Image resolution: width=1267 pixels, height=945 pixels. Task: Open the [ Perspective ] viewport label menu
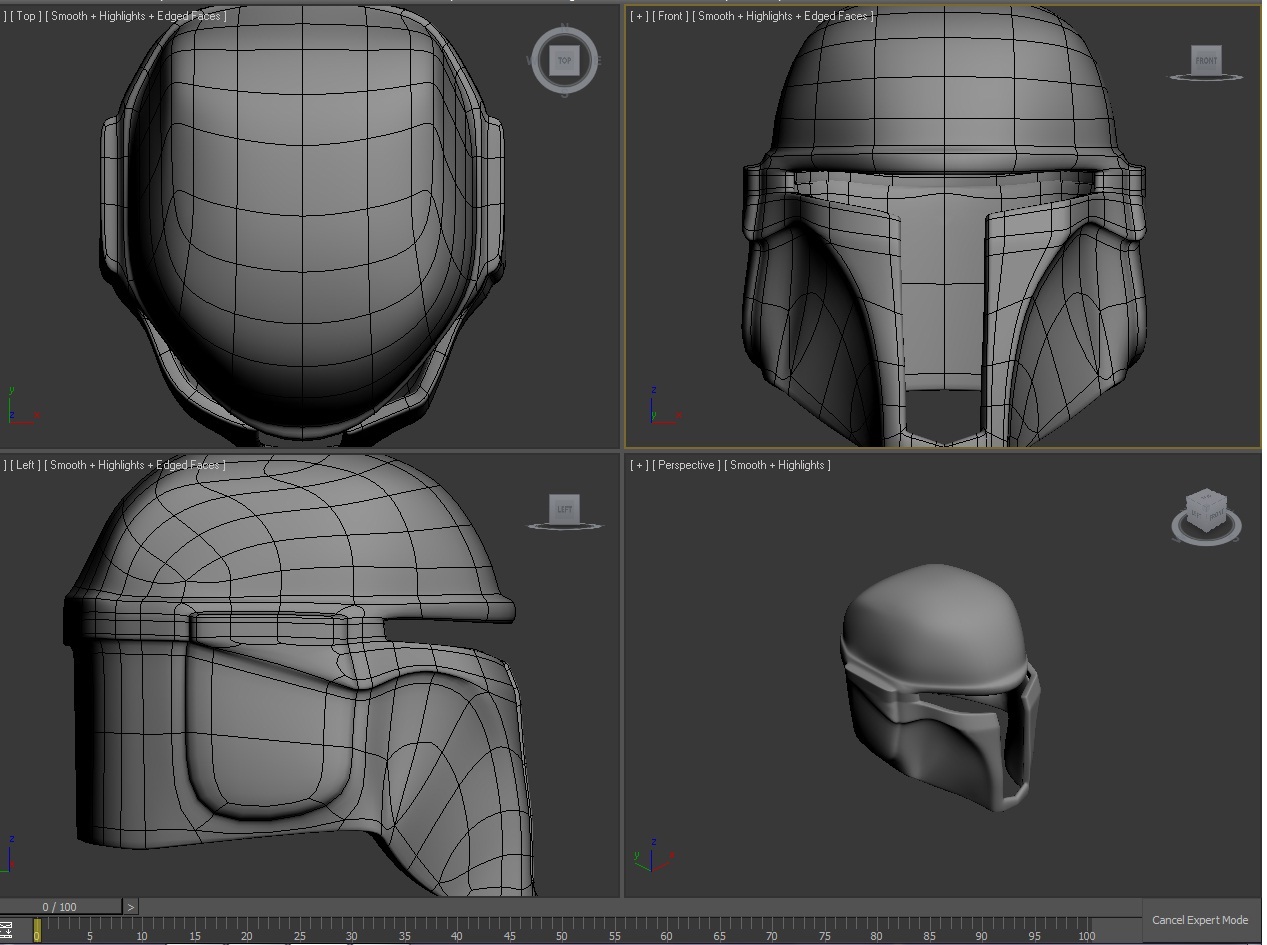click(x=686, y=465)
